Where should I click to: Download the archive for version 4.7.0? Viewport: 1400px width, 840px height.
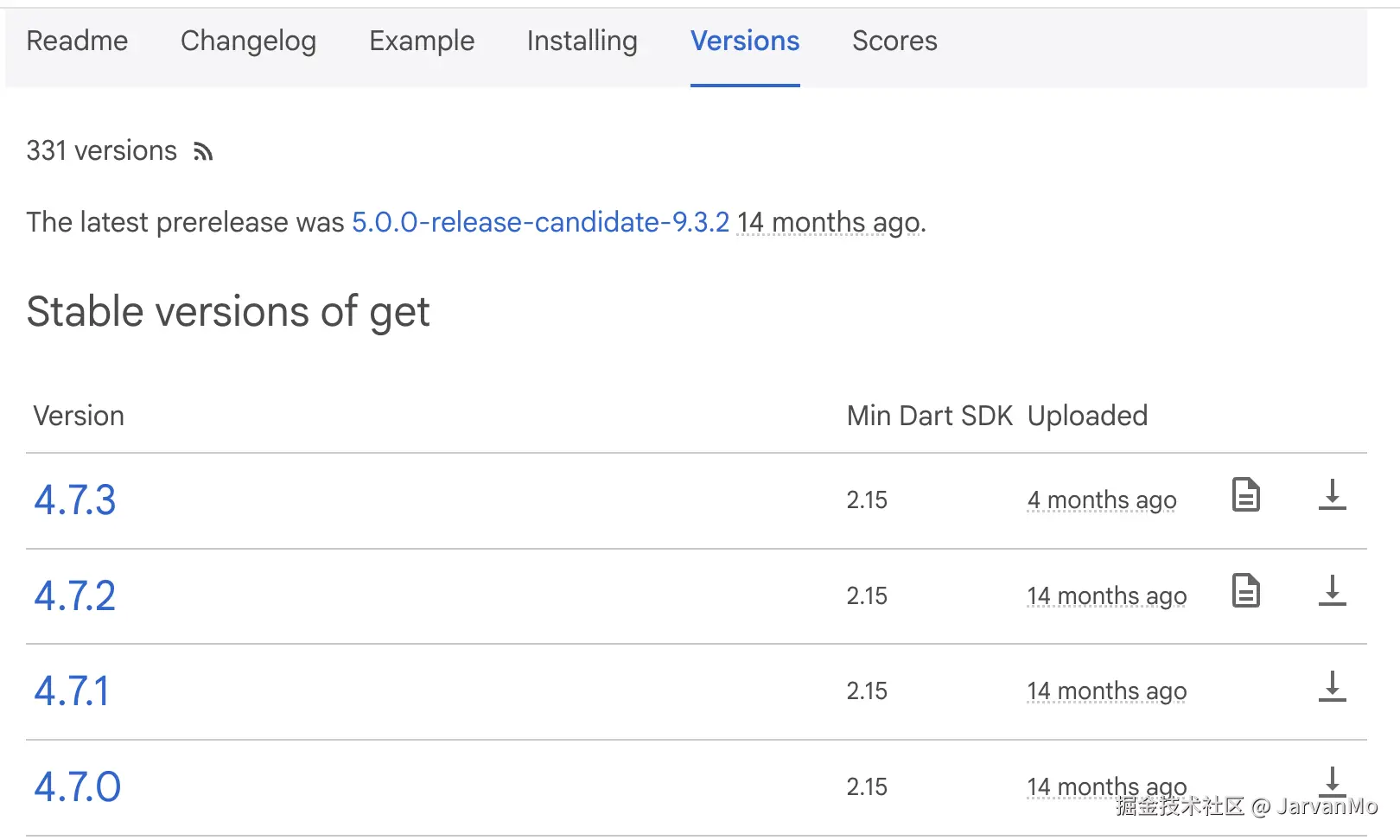pos(1332,781)
